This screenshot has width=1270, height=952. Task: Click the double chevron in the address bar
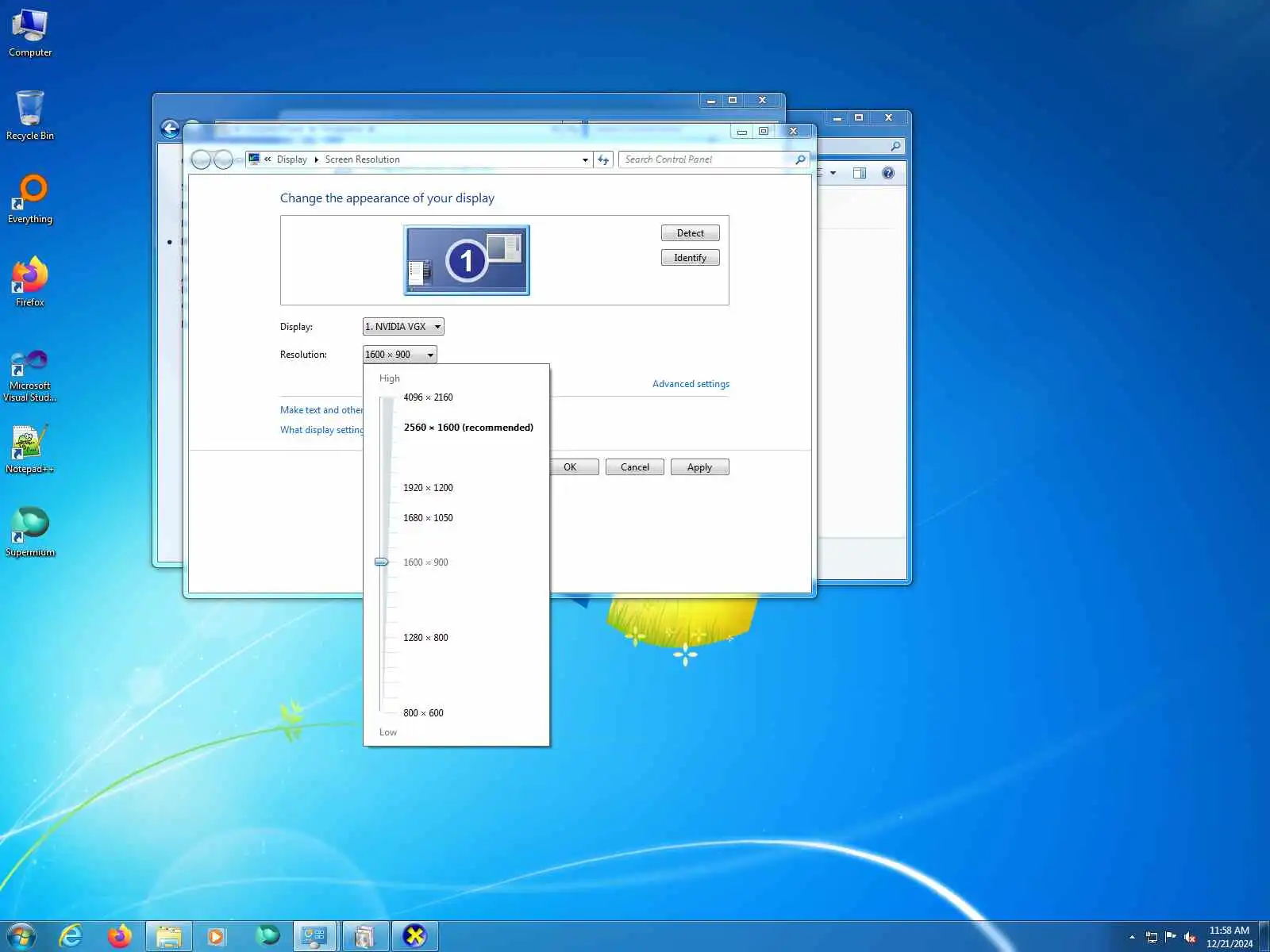click(268, 159)
